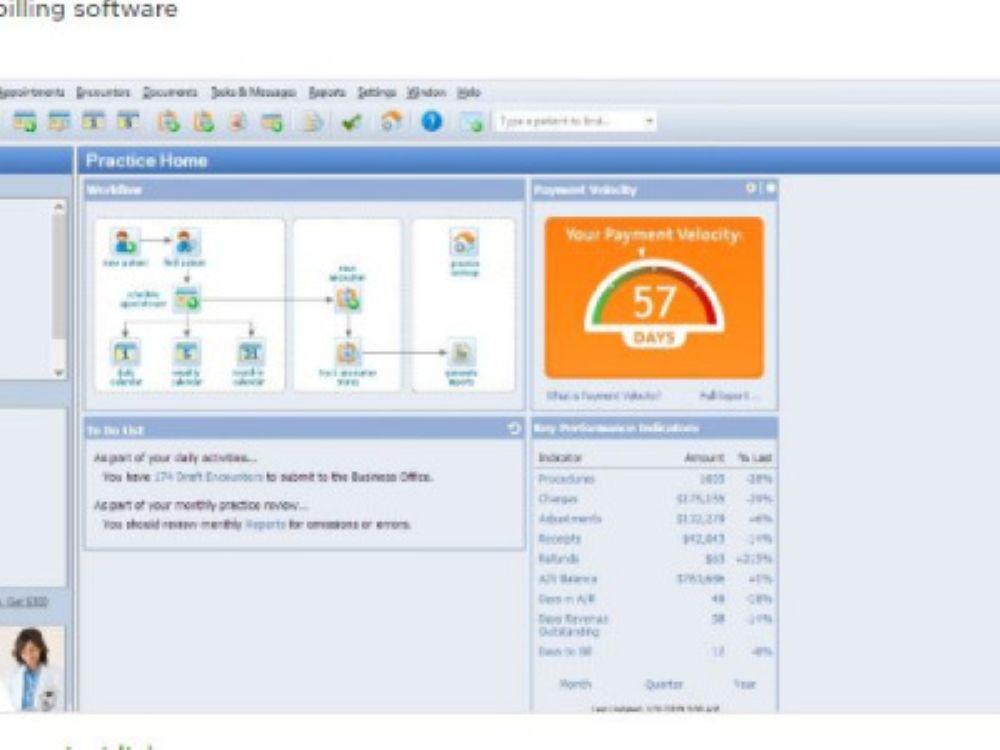Open the Monthly Calendar workflow icon

point(249,352)
